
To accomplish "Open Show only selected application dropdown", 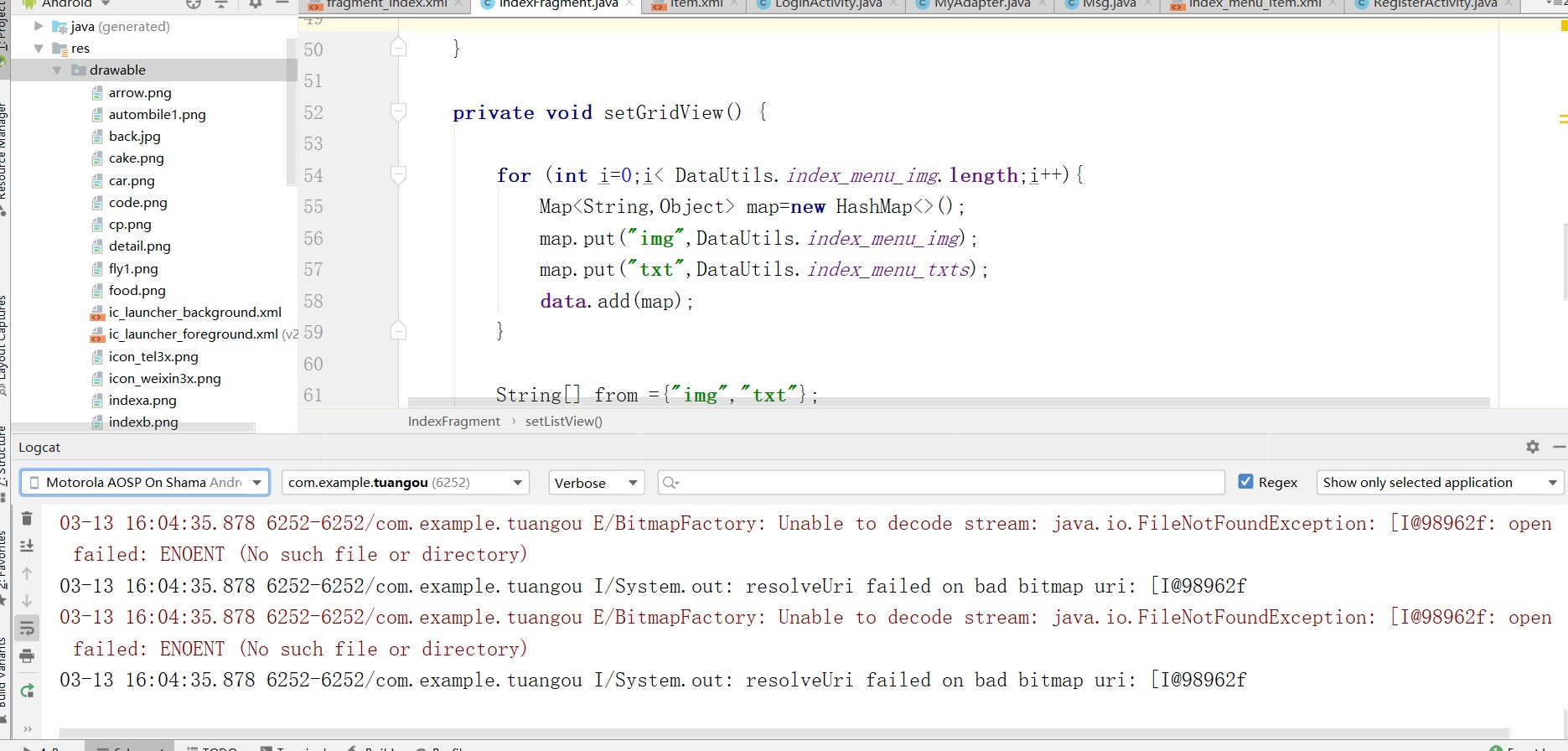I will coord(1439,482).
